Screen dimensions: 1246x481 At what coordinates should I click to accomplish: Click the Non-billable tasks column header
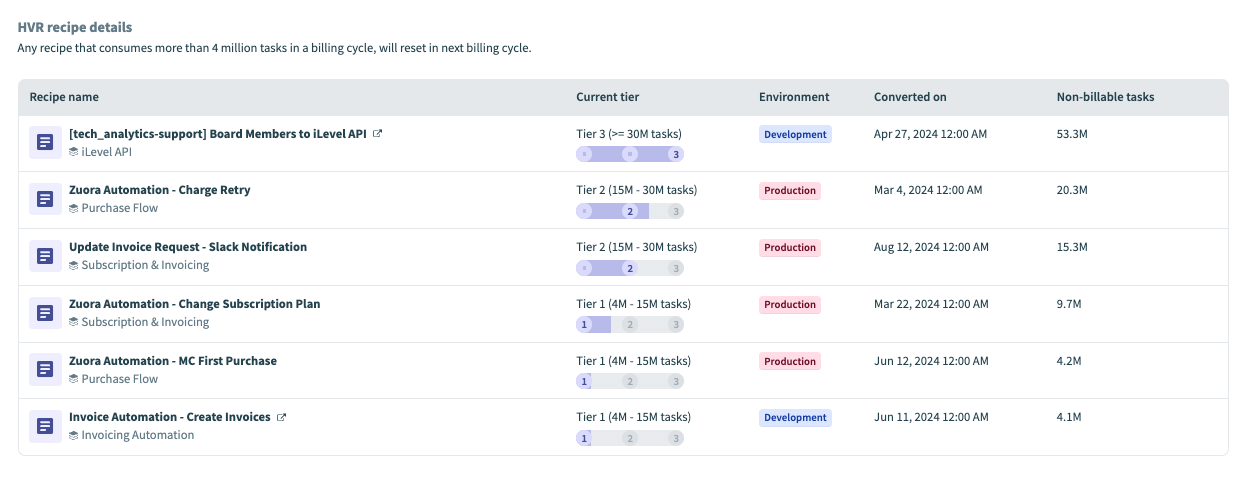[1105, 97]
